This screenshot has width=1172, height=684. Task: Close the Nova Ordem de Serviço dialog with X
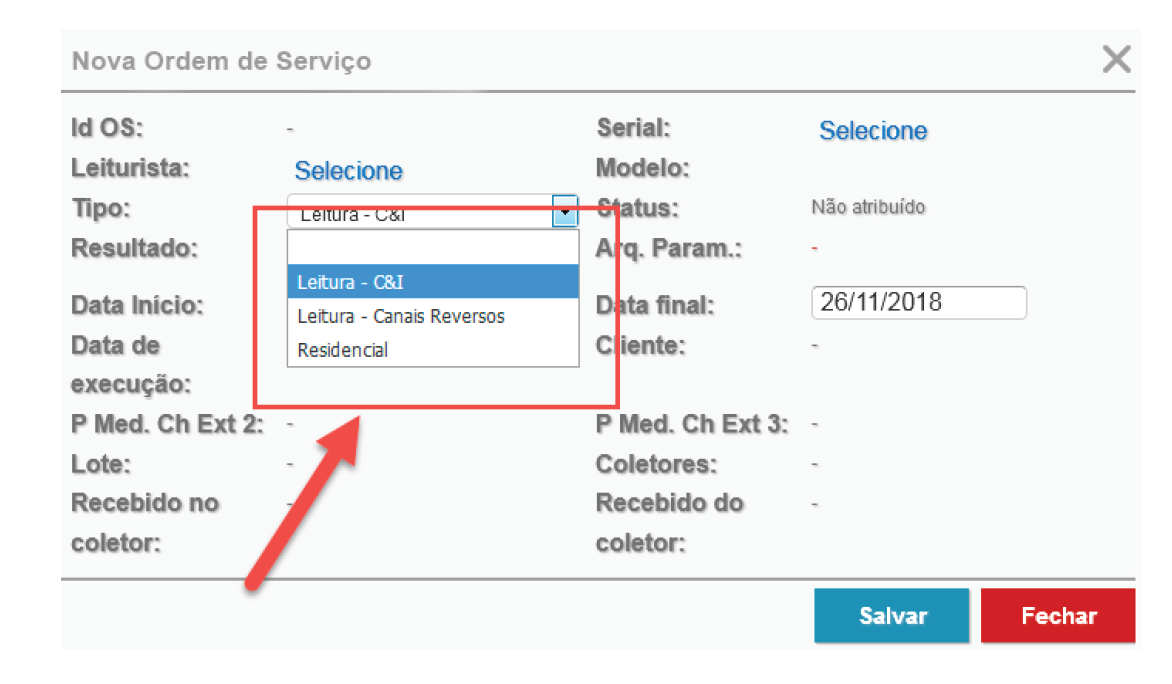pyautogui.click(x=1116, y=60)
